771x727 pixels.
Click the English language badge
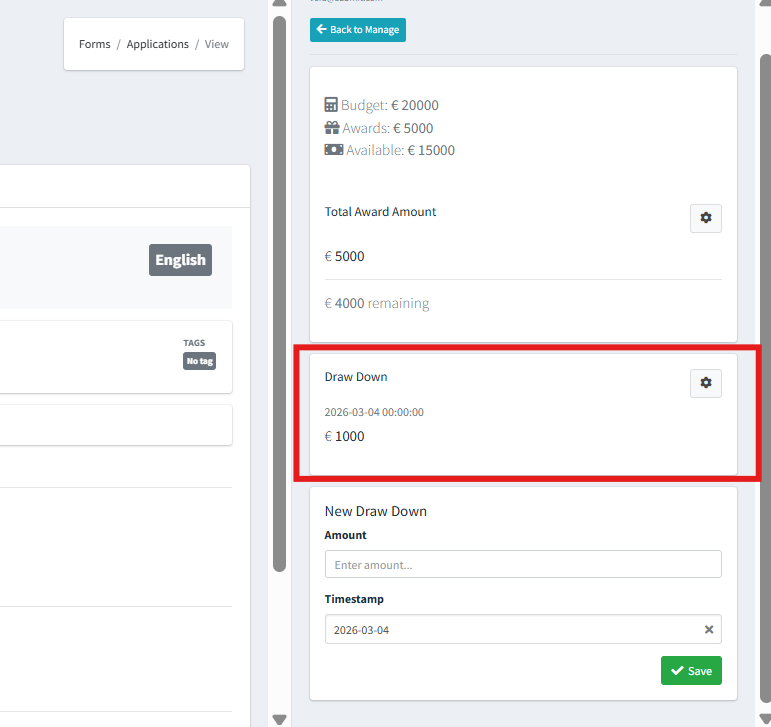pos(180,260)
